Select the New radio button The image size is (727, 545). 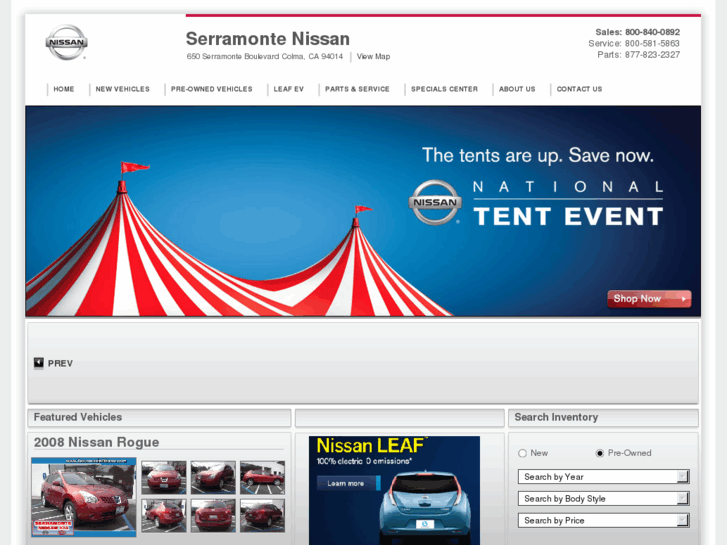click(x=523, y=453)
